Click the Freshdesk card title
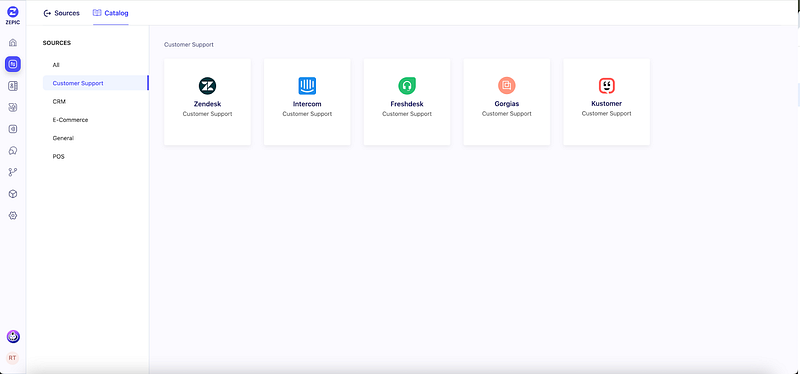Viewport: 800px width, 374px height. pos(407,104)
